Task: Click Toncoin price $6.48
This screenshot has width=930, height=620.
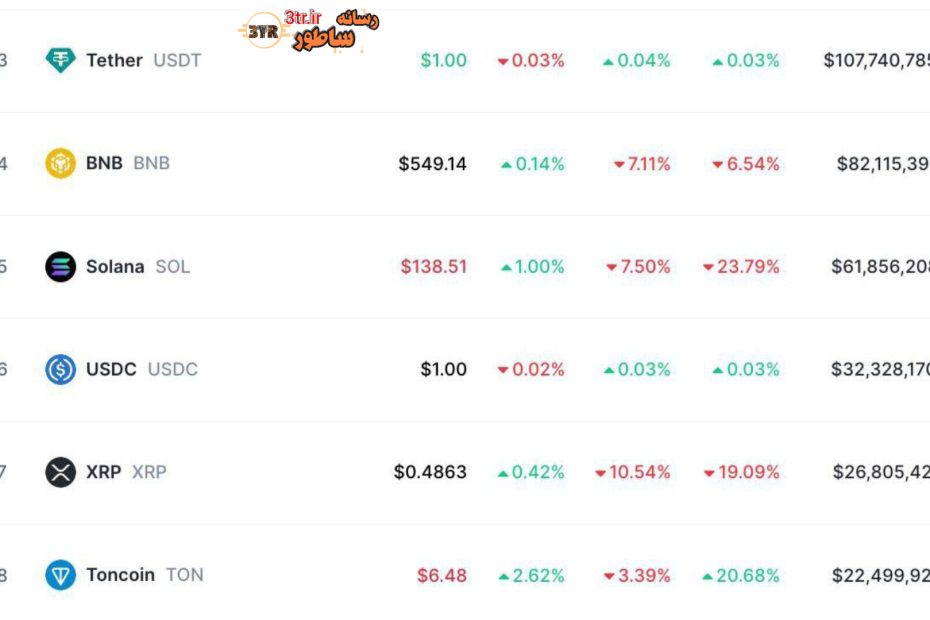Action: (442, 575)
